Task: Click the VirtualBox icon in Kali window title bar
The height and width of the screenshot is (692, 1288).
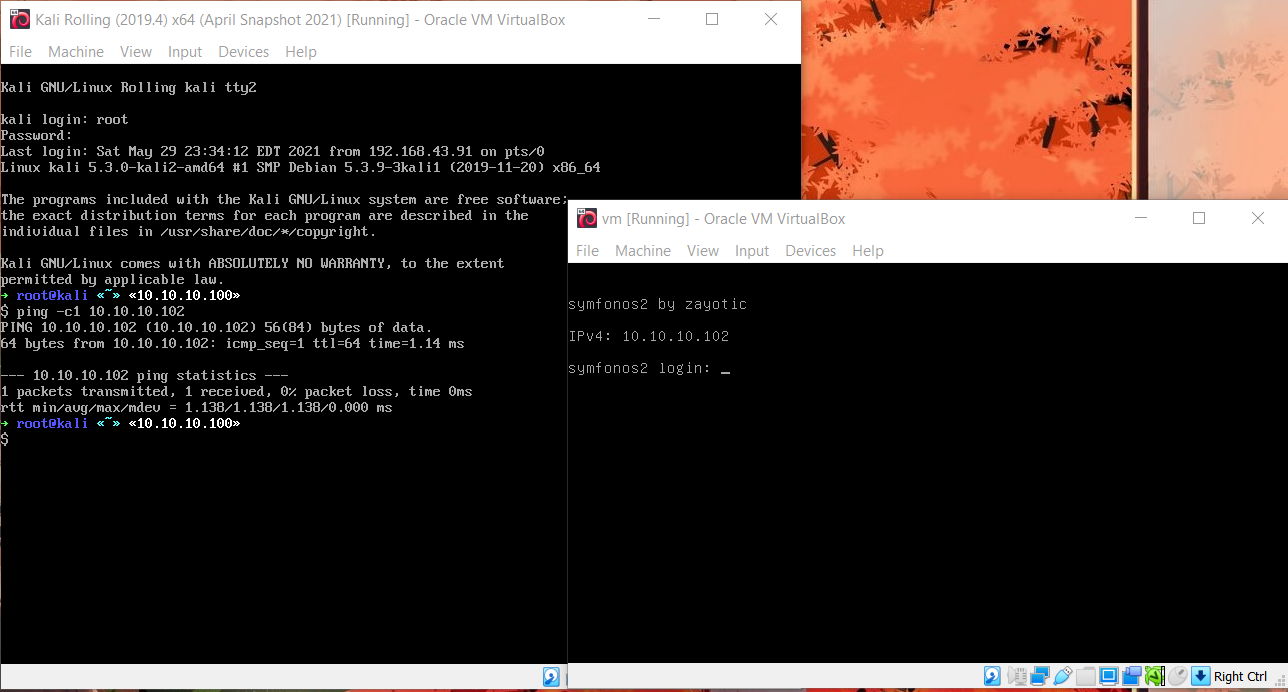Action: coord(19,19)
